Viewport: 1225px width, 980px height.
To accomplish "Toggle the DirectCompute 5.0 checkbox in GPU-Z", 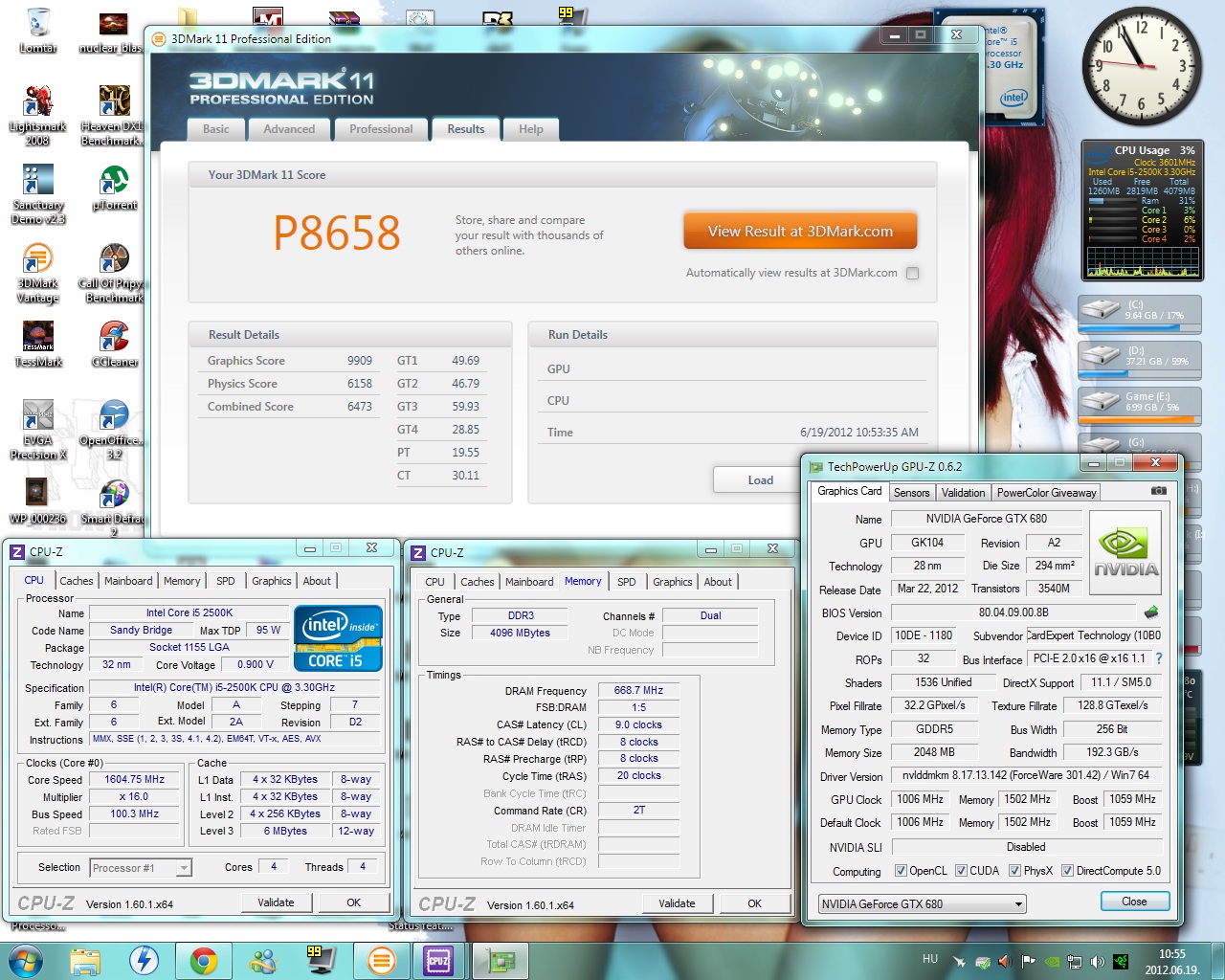I will (1067, 871).
